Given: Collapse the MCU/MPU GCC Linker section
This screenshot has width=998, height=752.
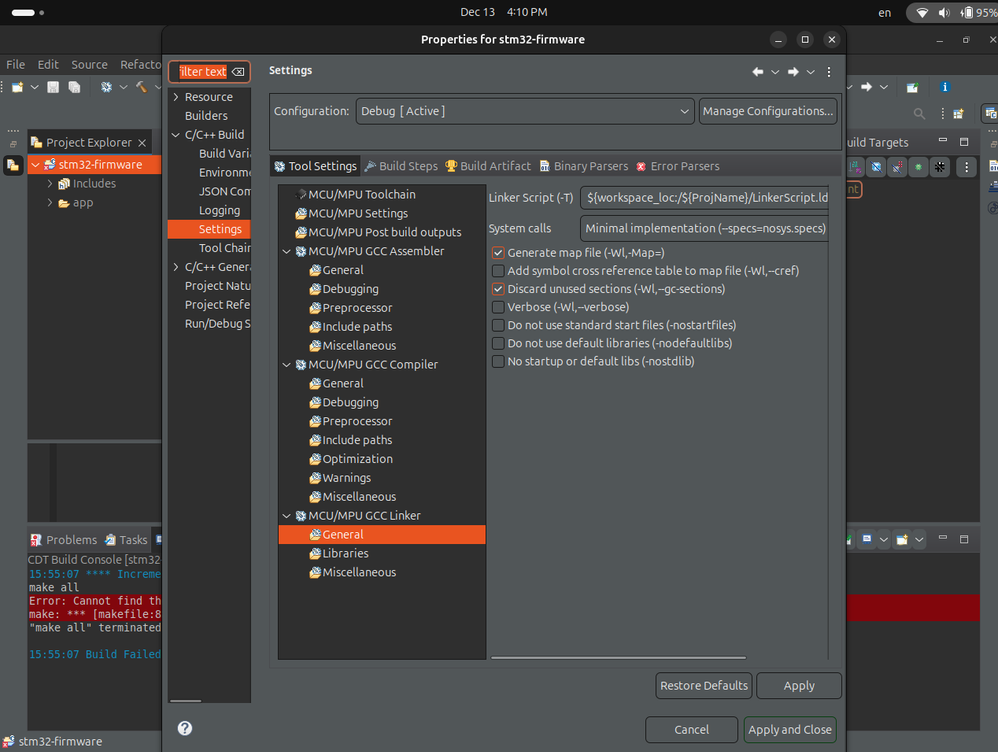Looking at the screenshot, I should pyautogui.click(x=287, y=515).
